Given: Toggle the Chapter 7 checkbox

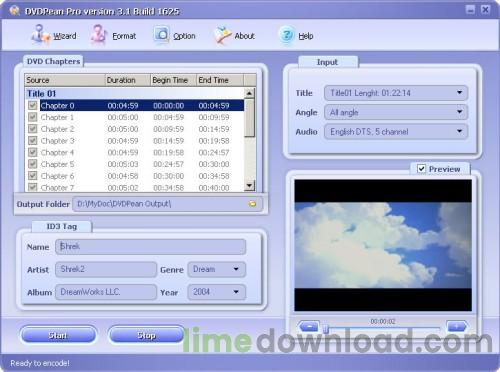Looking at the screenshot, I should 32,187.
